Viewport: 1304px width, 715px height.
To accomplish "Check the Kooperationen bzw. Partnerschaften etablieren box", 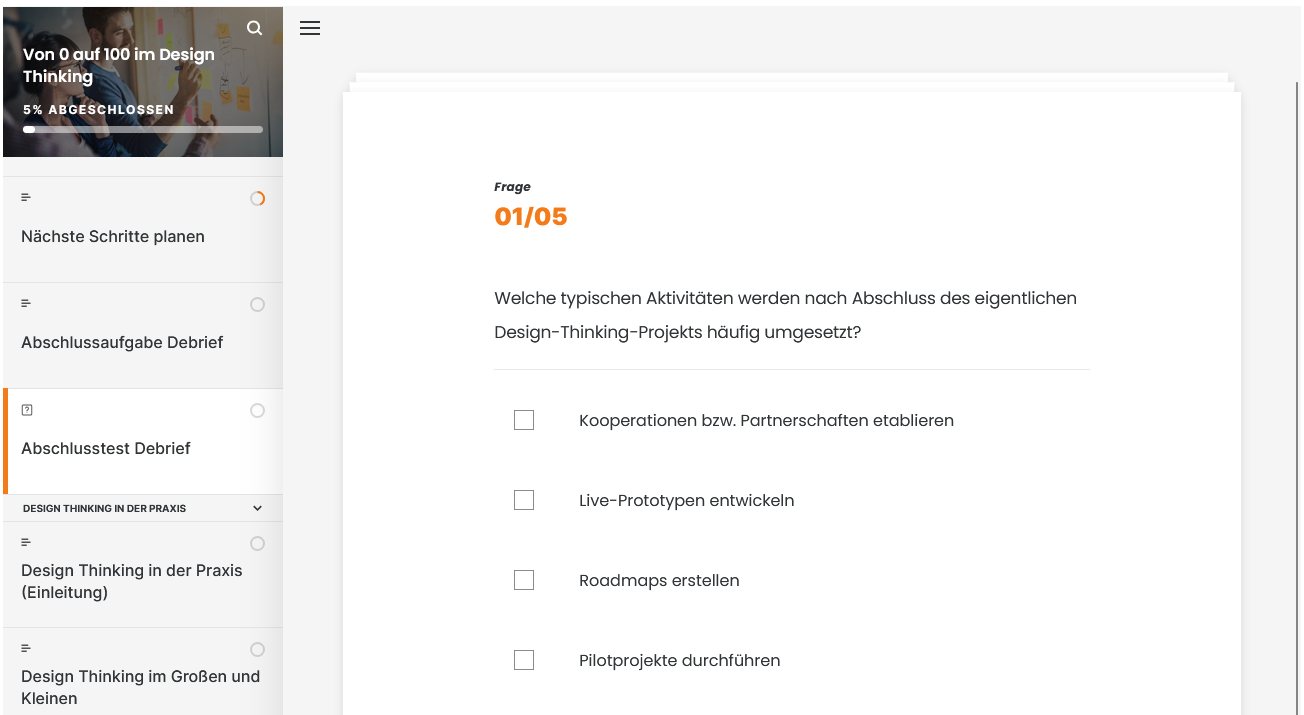I will 524,420.
